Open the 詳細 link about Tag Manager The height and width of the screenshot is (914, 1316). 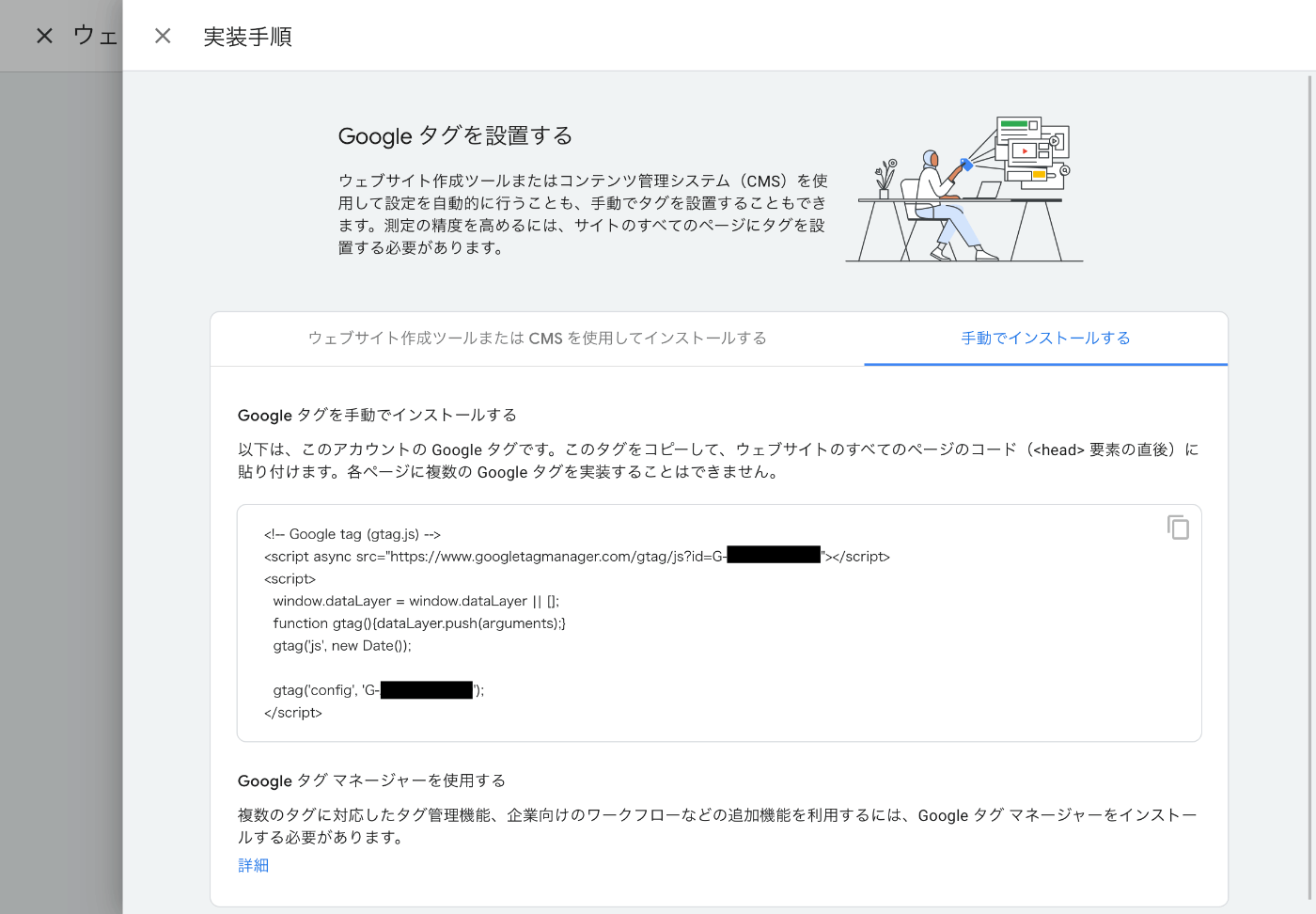254,865
